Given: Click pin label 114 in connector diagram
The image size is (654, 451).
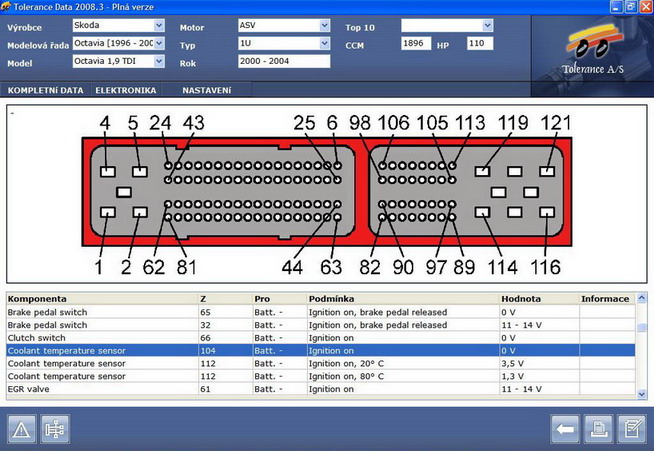Looking at the screenshot, I should (503, 267).
